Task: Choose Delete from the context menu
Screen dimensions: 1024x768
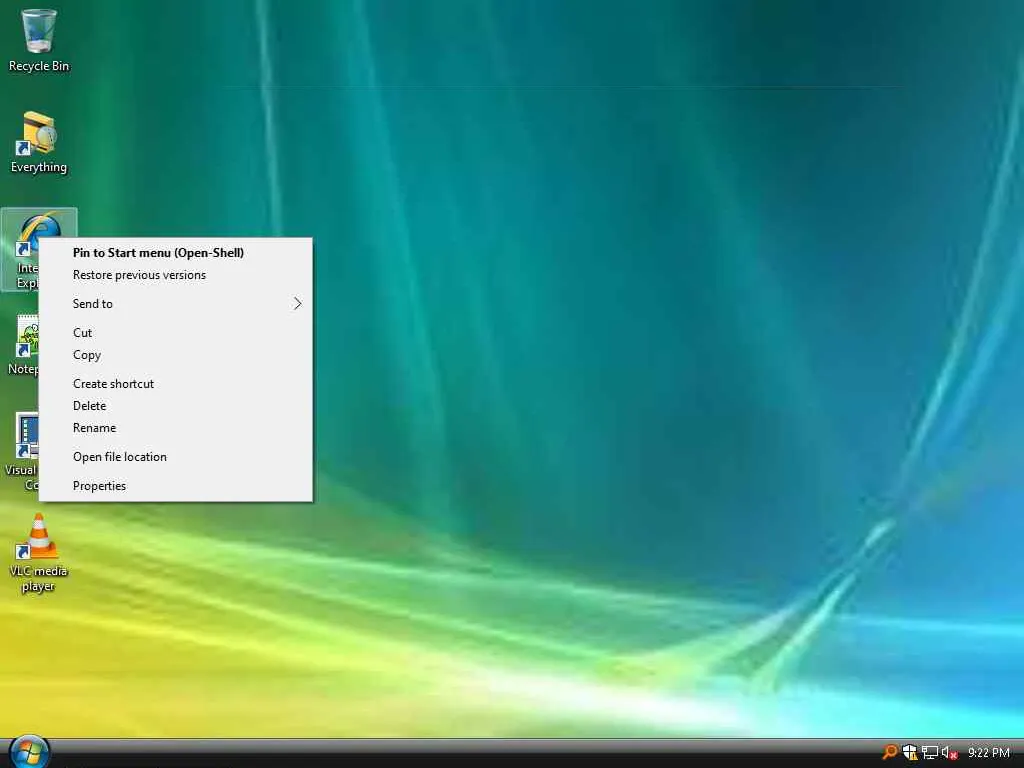Action: pyautogui.click(x=176, y=406)
